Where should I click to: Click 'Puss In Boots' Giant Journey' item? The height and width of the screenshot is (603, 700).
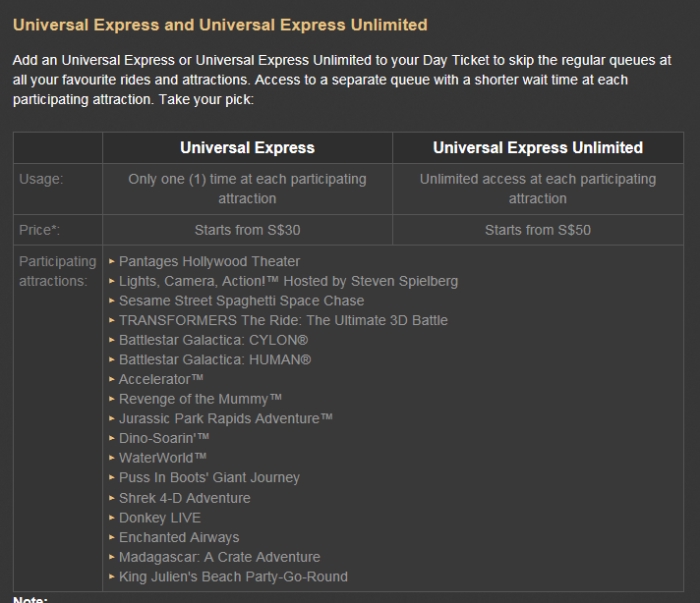point(209,477)
